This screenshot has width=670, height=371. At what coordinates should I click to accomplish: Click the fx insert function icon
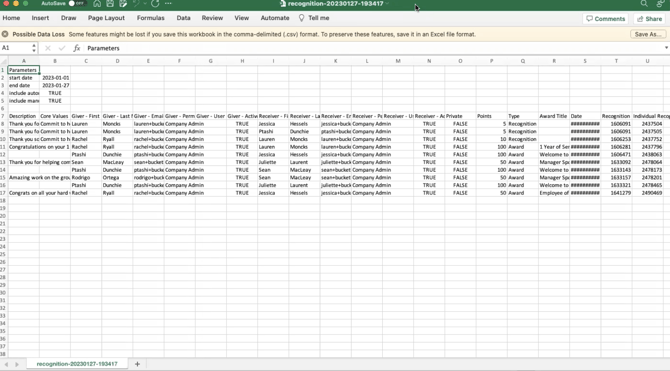tap(76, 48)
